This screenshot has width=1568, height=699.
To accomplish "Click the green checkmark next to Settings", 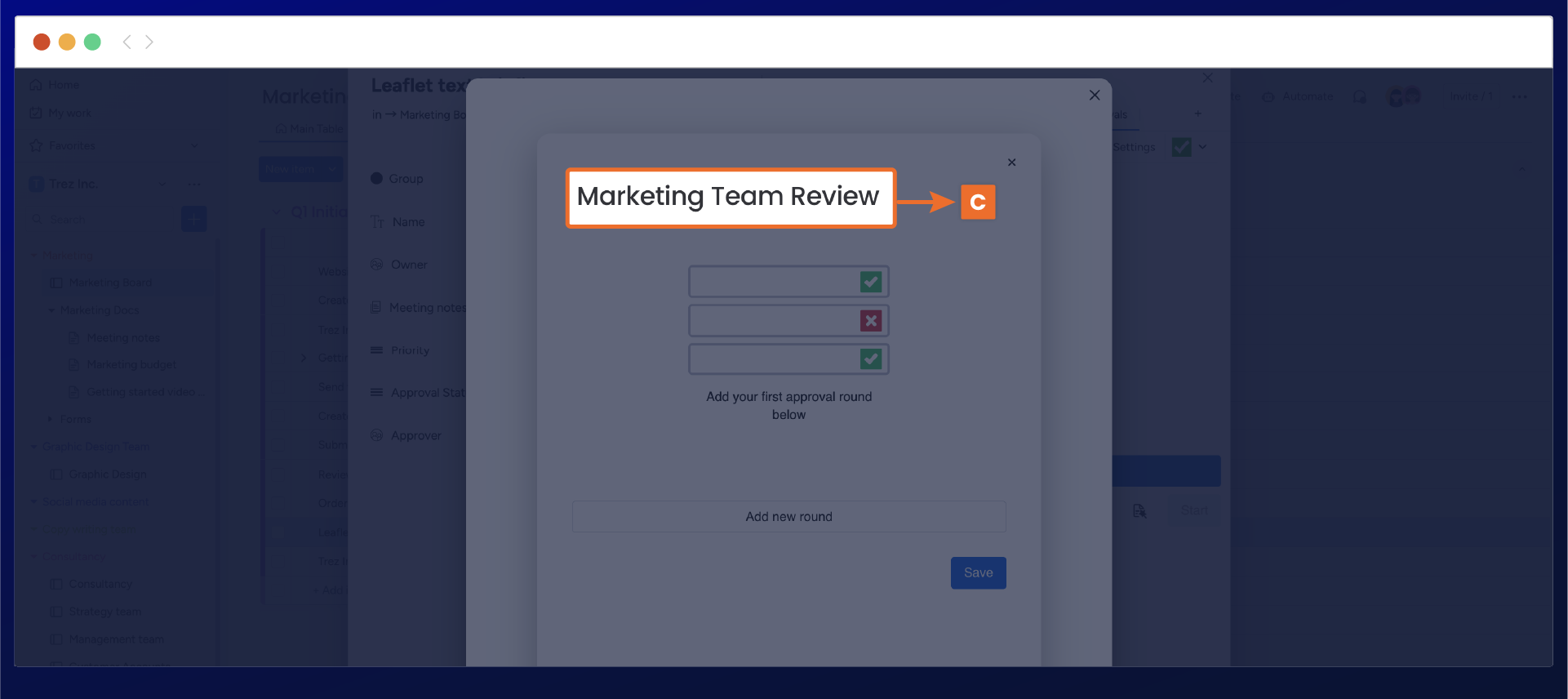I will tap(1181, 147).
